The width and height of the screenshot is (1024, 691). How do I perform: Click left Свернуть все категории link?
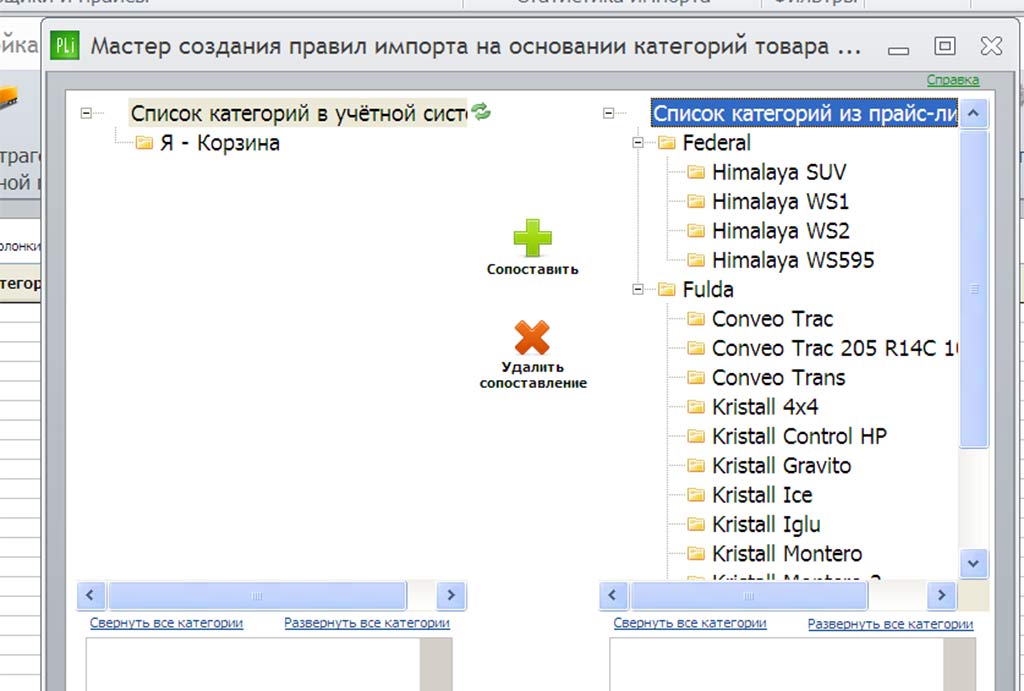pos(167,622)
